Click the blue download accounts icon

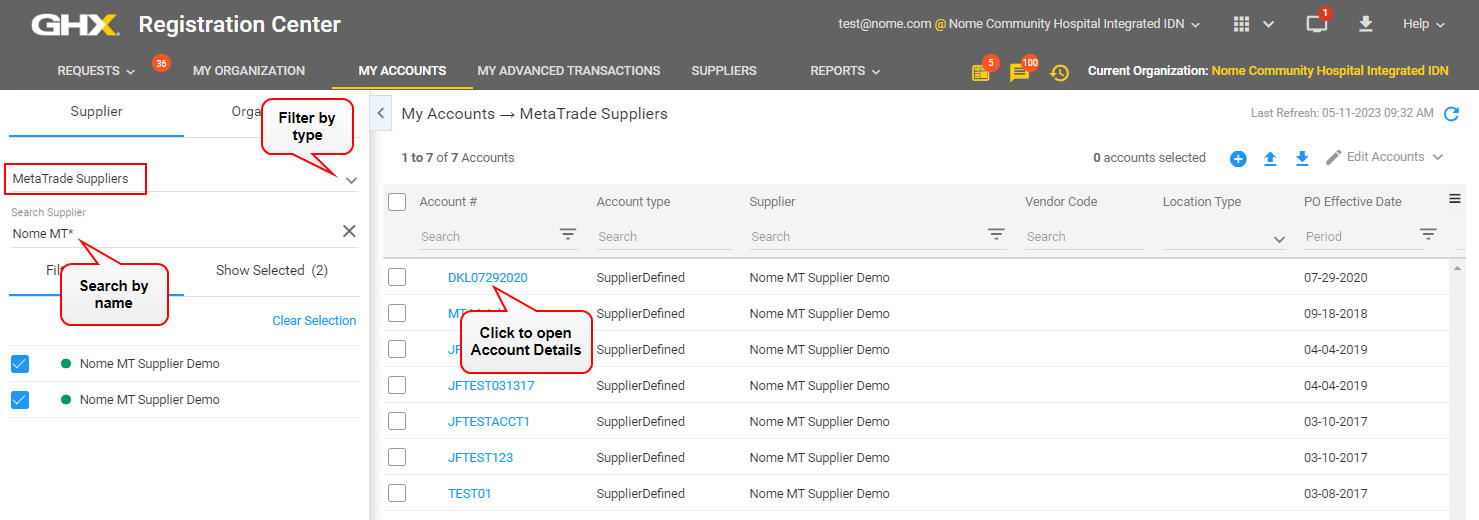coord(1302,158)
